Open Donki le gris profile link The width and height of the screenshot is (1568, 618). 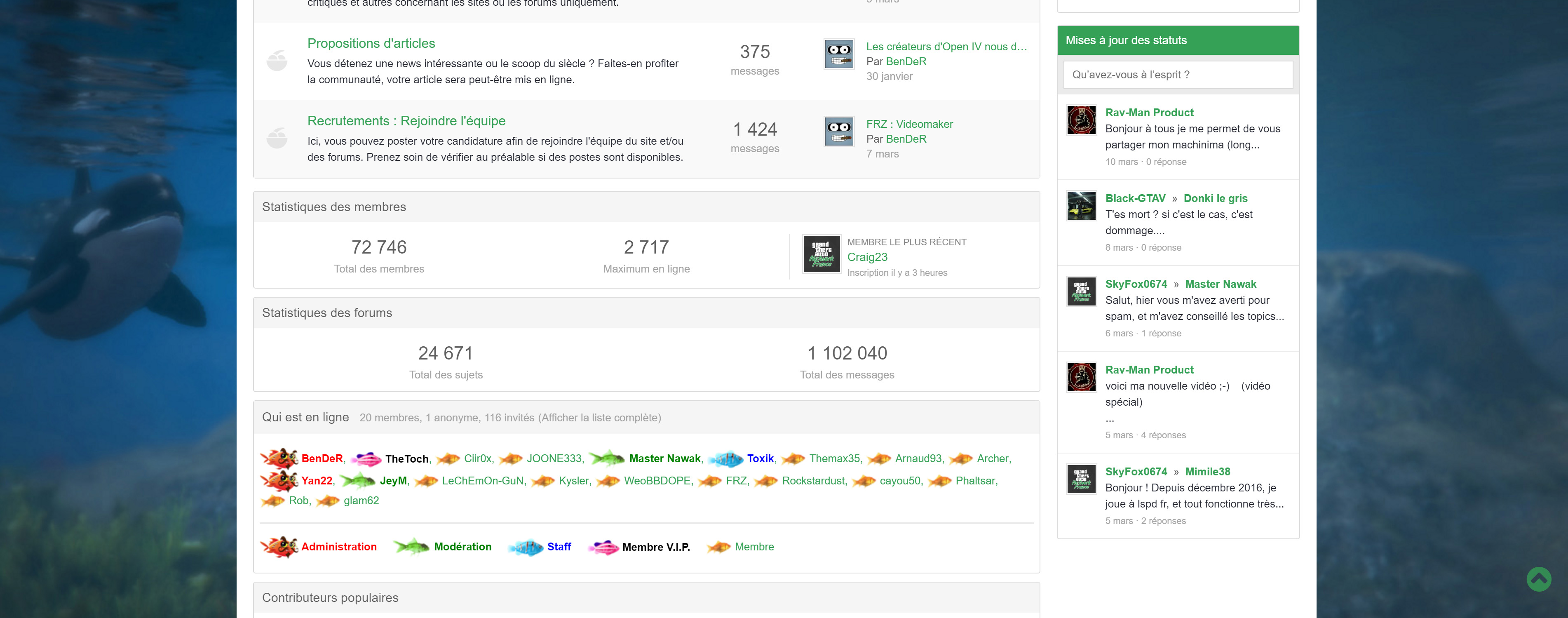(1215, 198)
